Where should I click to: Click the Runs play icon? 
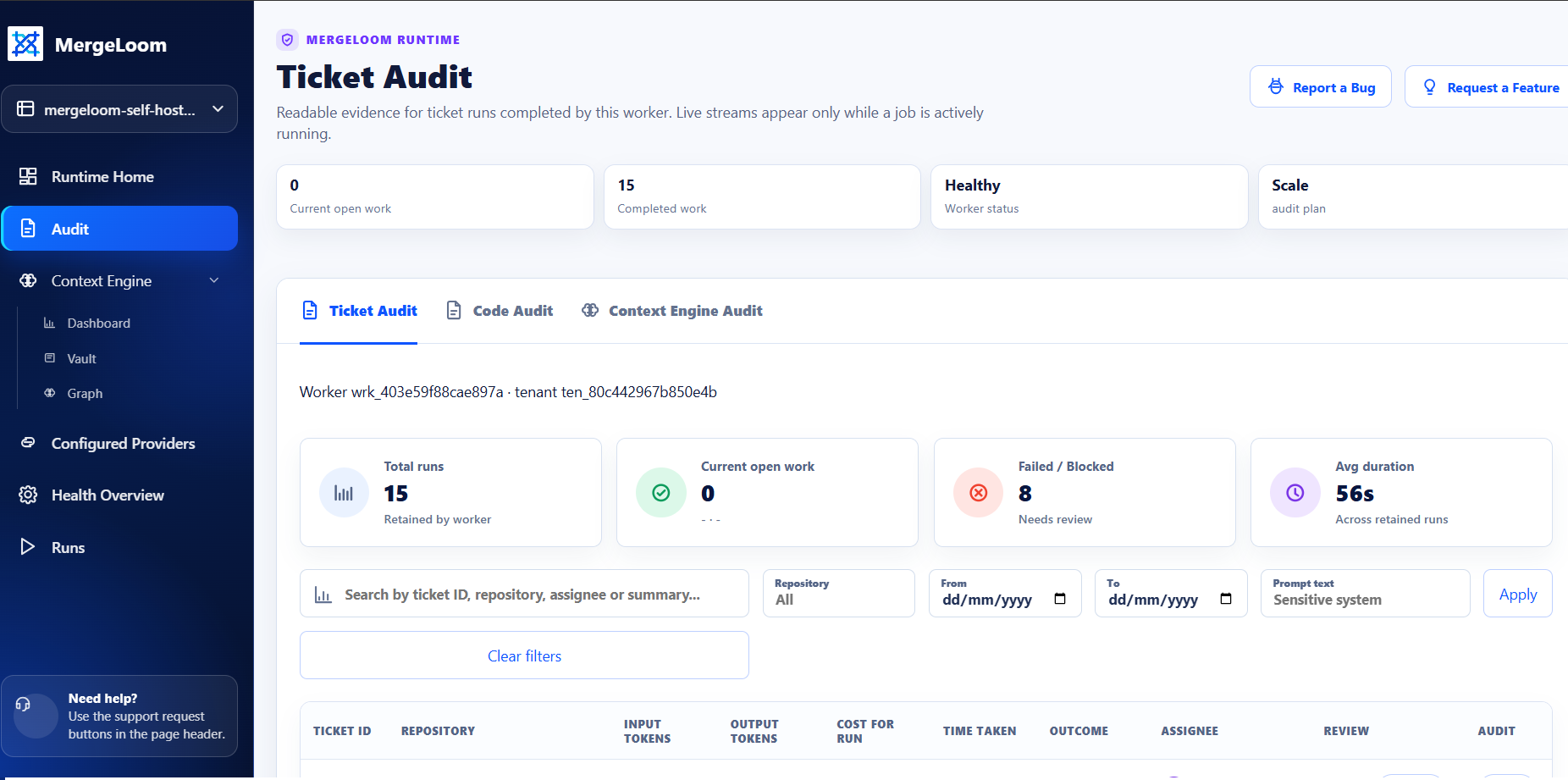point(28,546)
